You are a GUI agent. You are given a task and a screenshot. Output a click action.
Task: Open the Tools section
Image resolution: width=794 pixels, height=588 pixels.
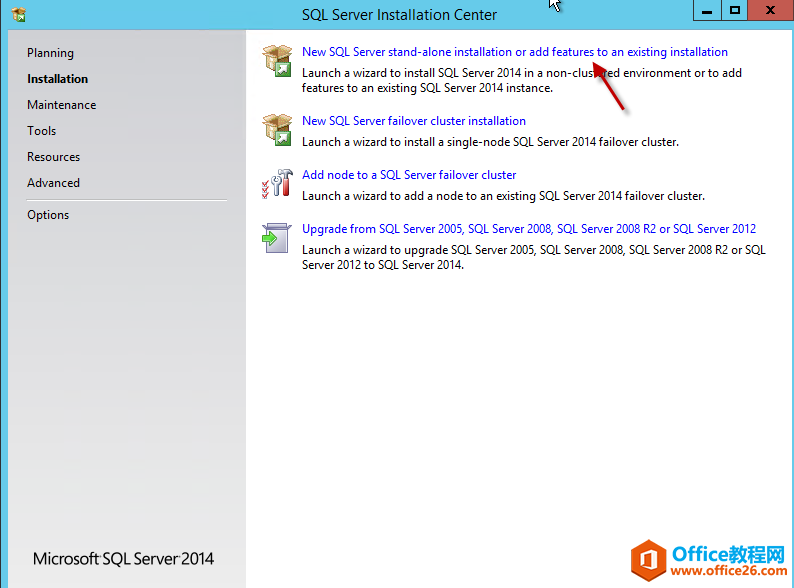42,131
